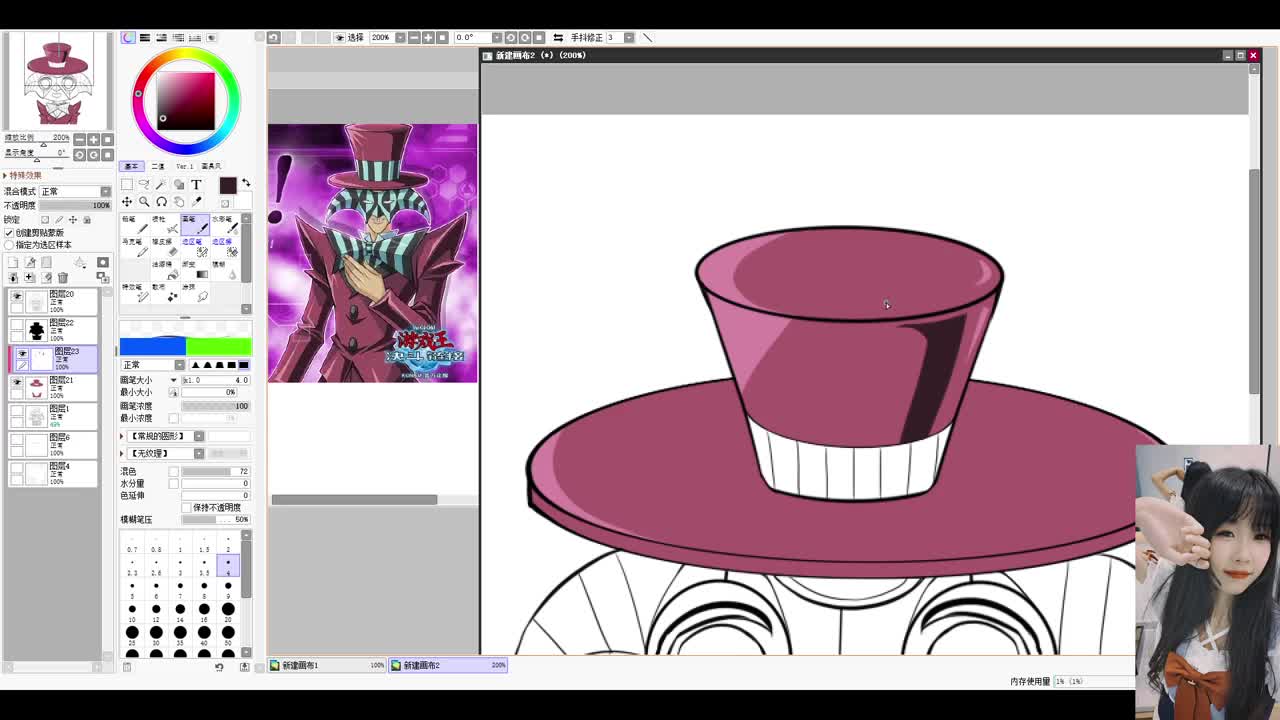This screenshot has width=1280, height=720.
Task: Toggle the 创建剪贴蒙版 clipping mask checkbox
Action: pos(9,233)
